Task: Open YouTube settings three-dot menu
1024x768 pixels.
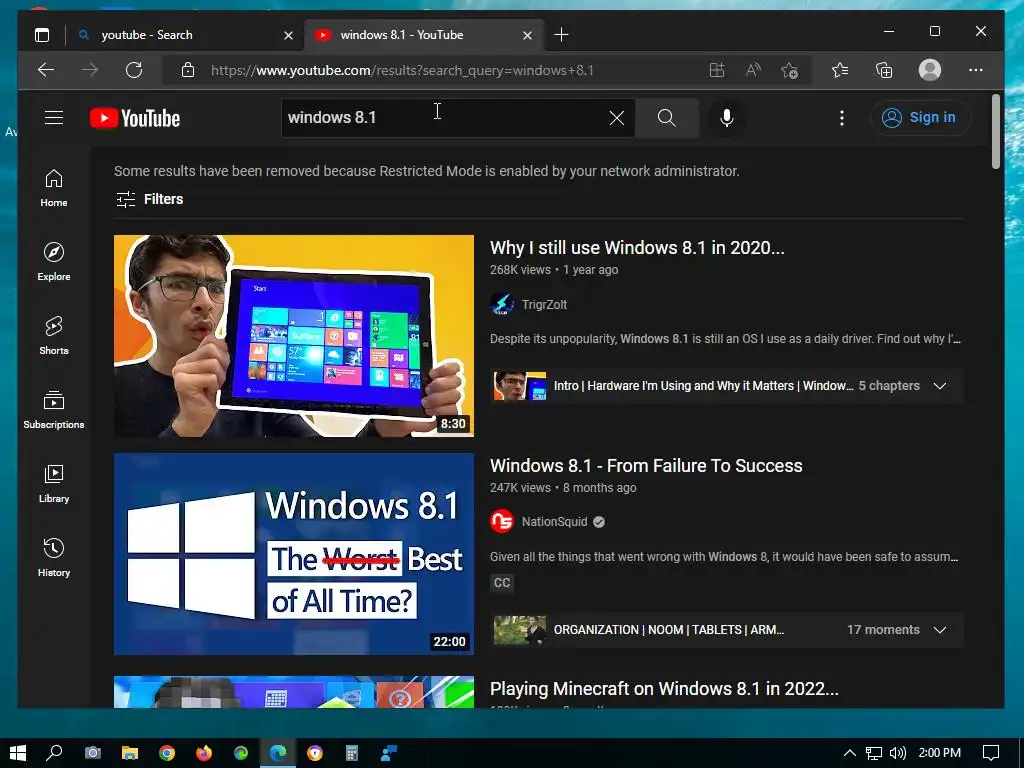Action: 841,118
